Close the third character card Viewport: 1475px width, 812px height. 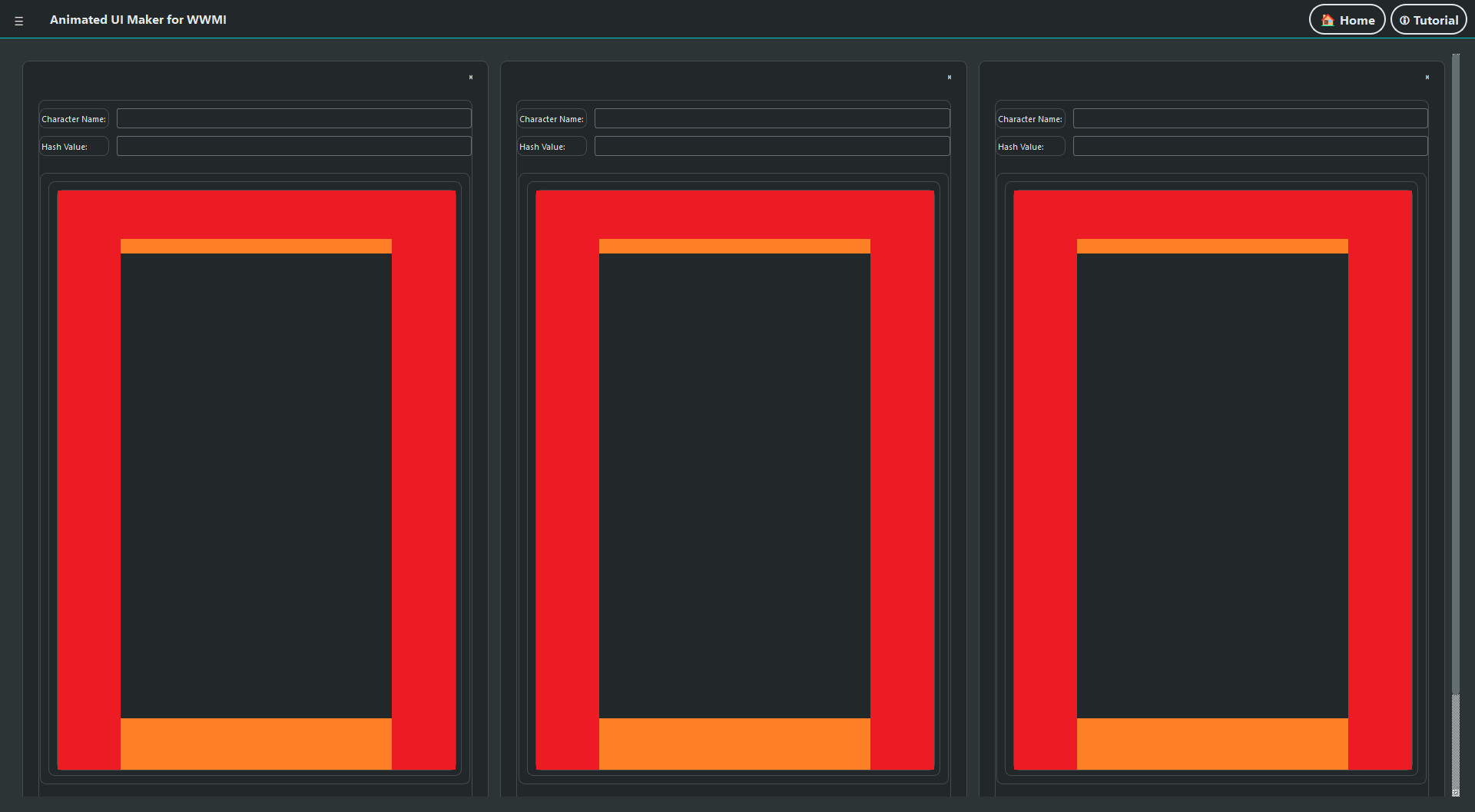click(1427, 78)
